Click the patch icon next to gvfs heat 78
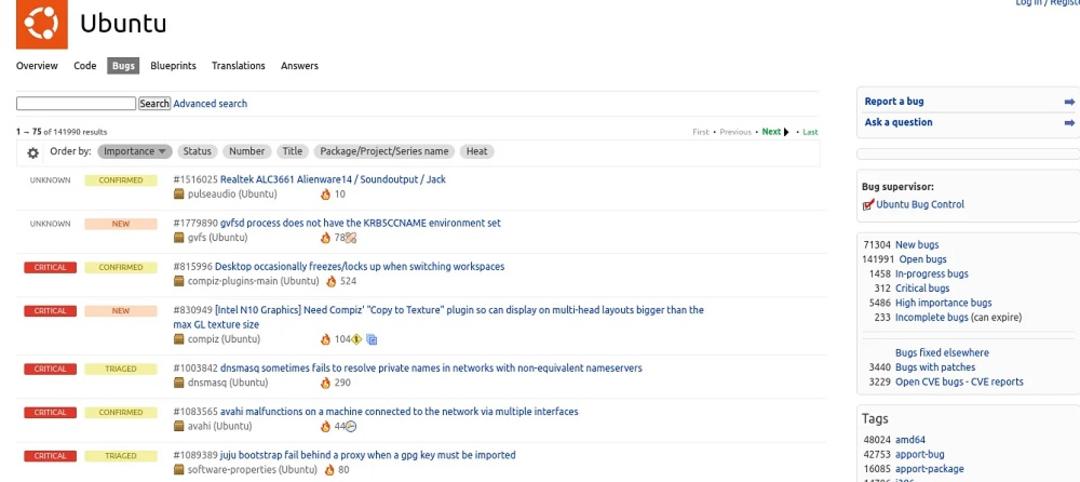The width and height of the screenshot is (1080, 482). [x=351, y=238]
